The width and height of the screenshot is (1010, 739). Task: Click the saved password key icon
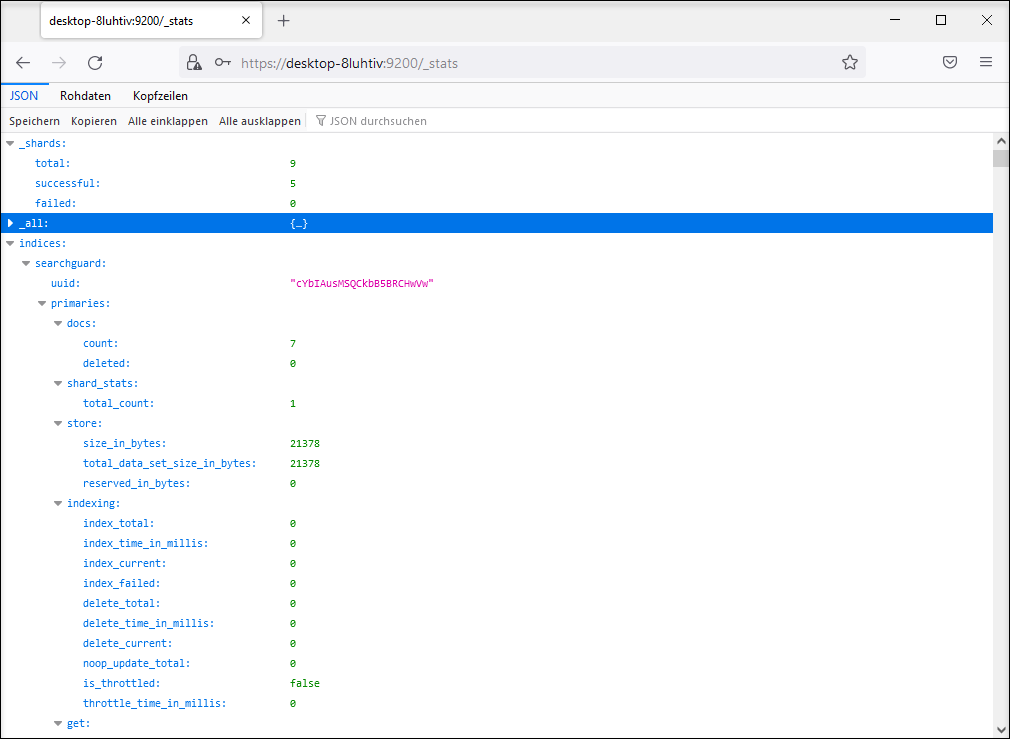click(223, 62)
